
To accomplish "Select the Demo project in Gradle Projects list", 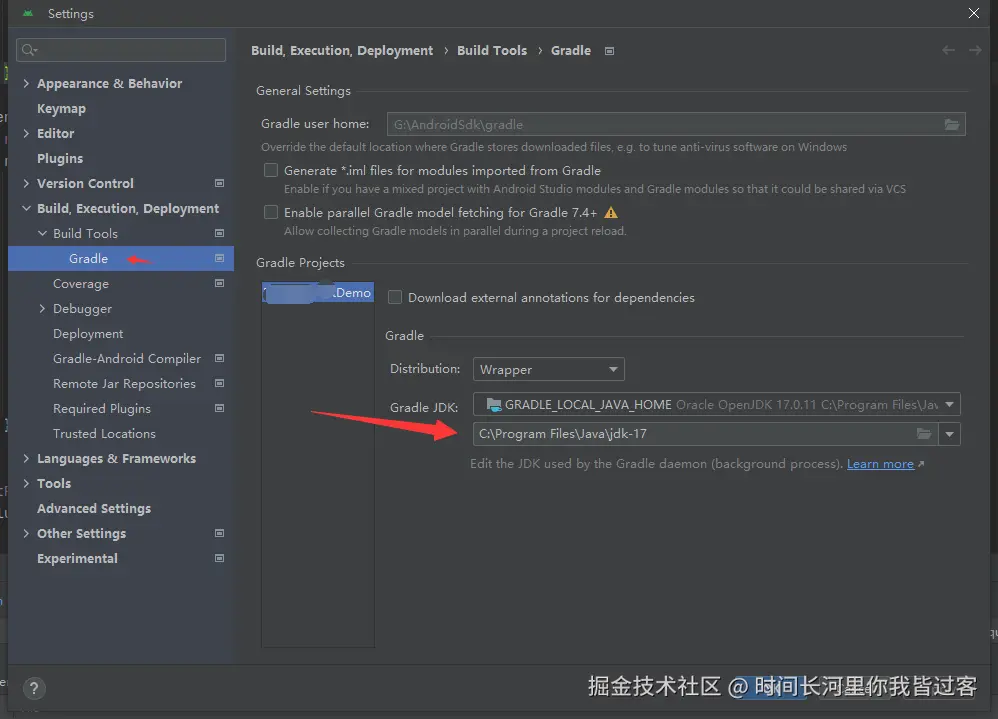I will [x=318, y=293].
